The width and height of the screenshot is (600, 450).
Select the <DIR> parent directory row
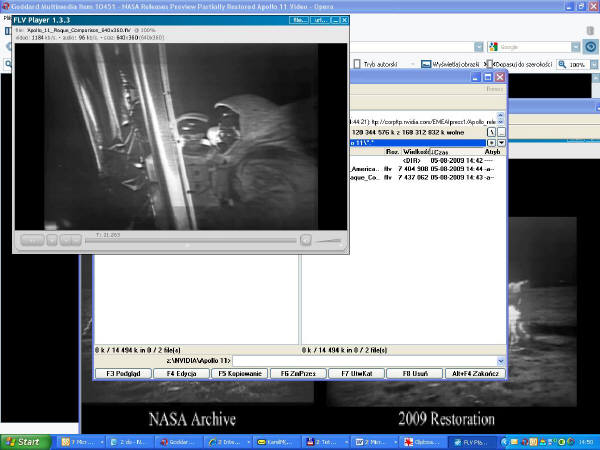pos(423,160)
